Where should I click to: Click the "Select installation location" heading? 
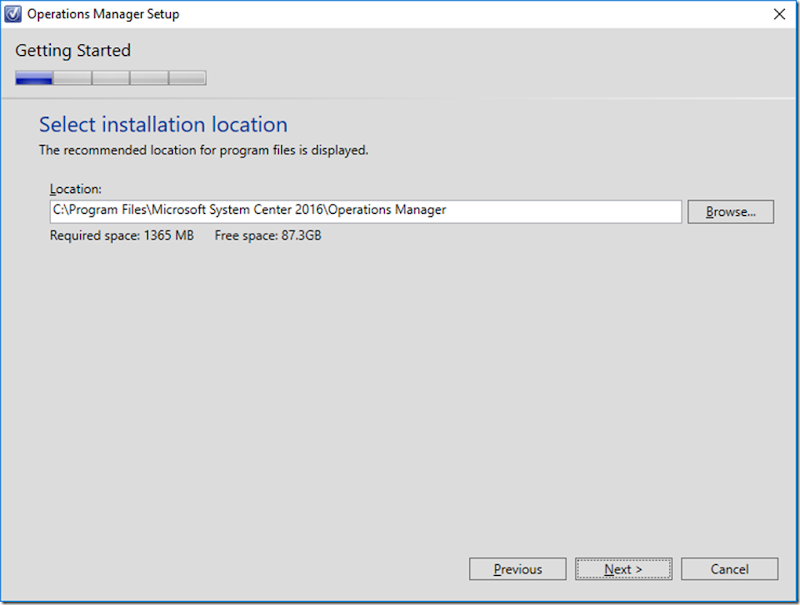point(163,125)
